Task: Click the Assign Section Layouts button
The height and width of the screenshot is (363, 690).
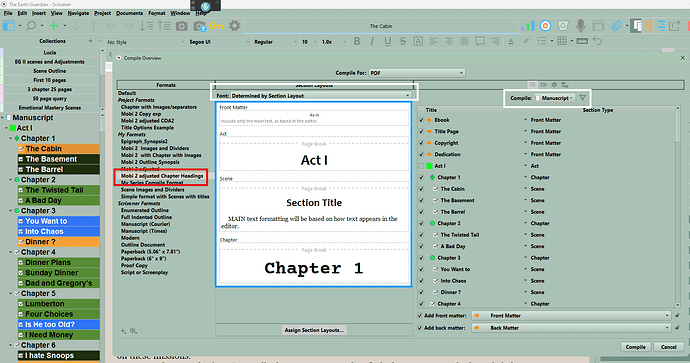Action: [x=314, y=330]
